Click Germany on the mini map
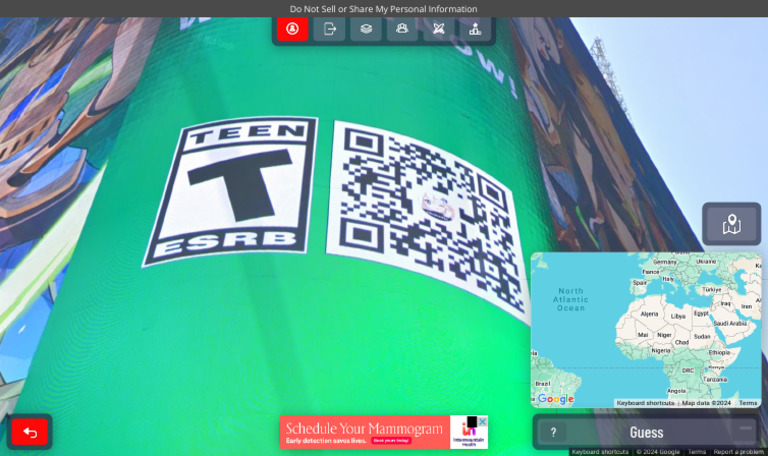 pyautogui.click(x=665, y=262)
